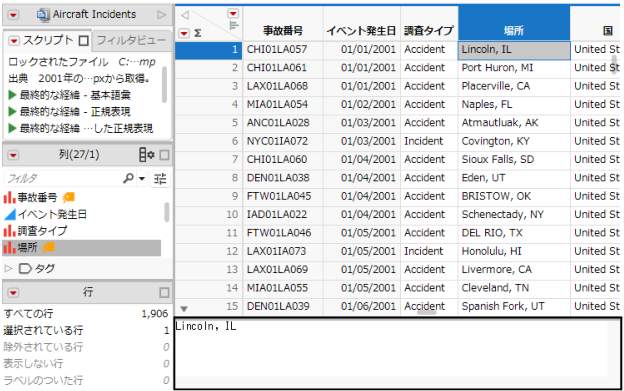
Task: Select the イベント発生日 column in list
Action: click(52, 214)
